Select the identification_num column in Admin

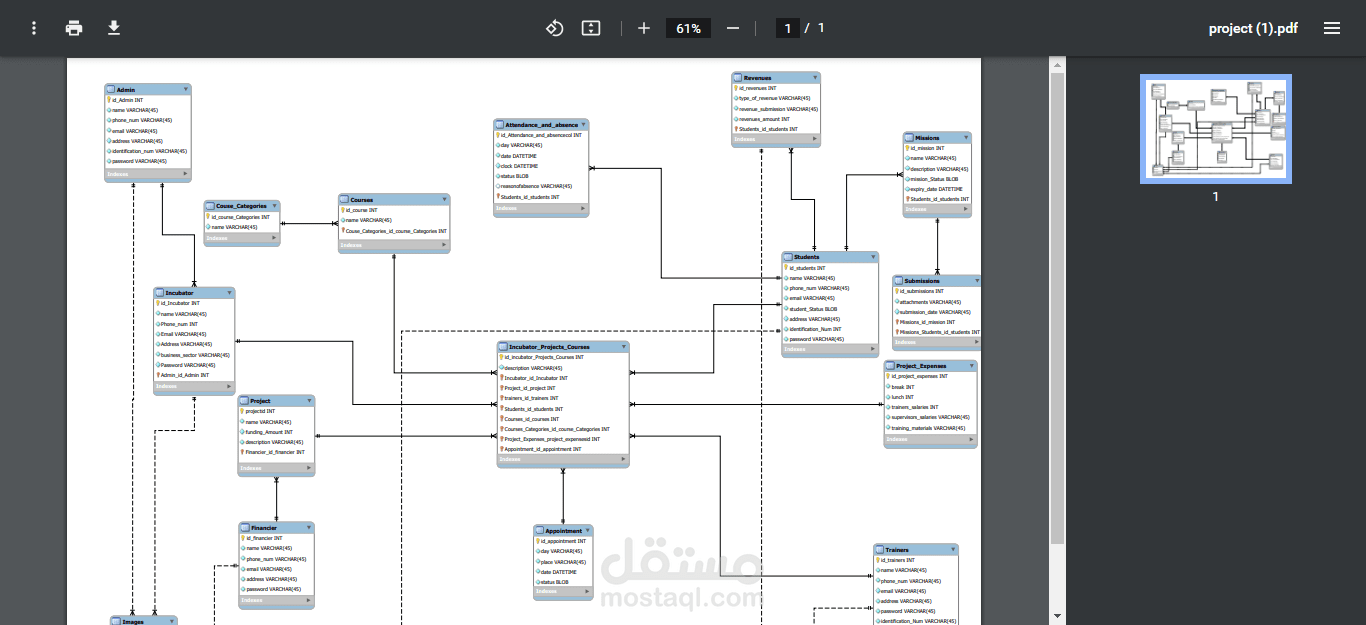pos(148,151)
